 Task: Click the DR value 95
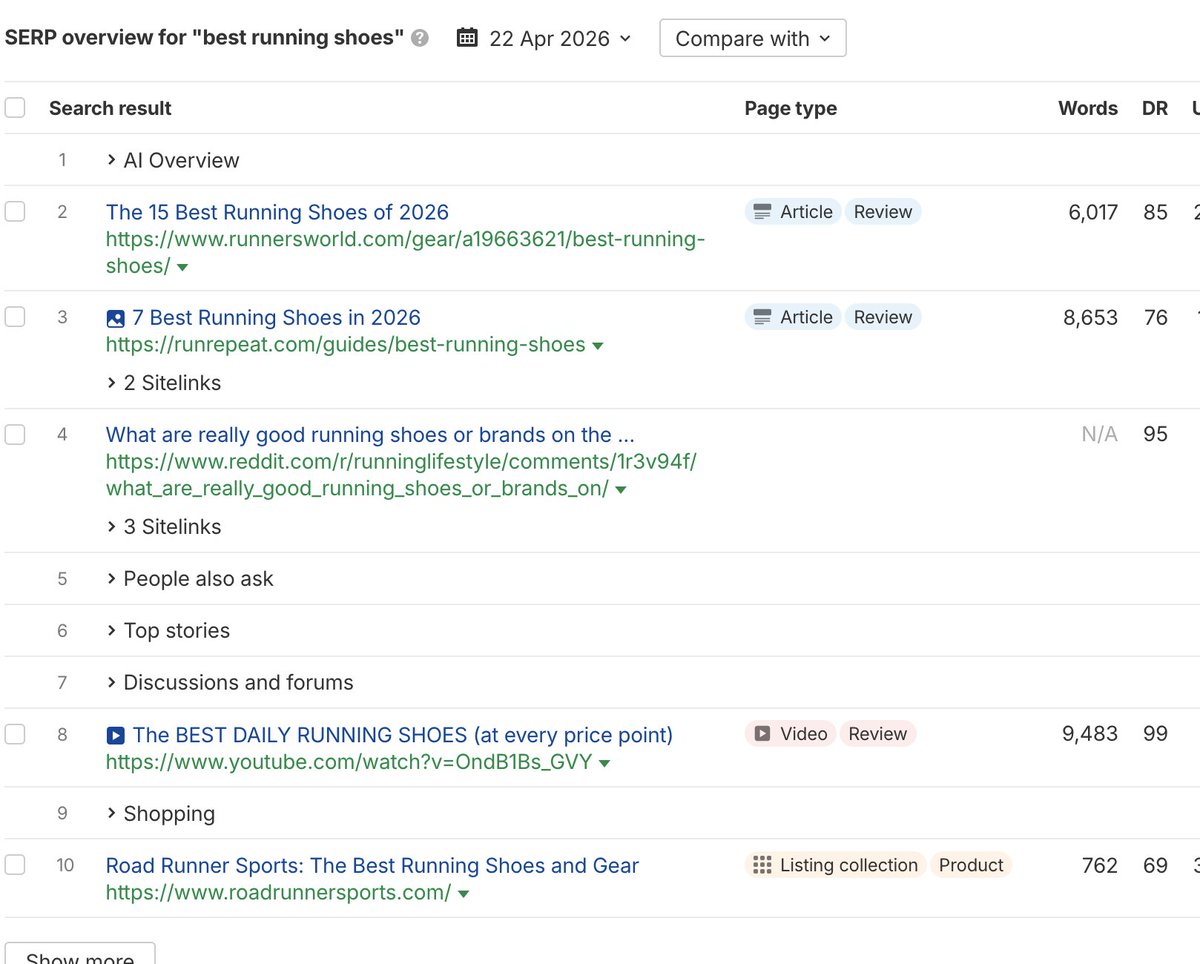pyautogui.click(x=1156, y=435)
